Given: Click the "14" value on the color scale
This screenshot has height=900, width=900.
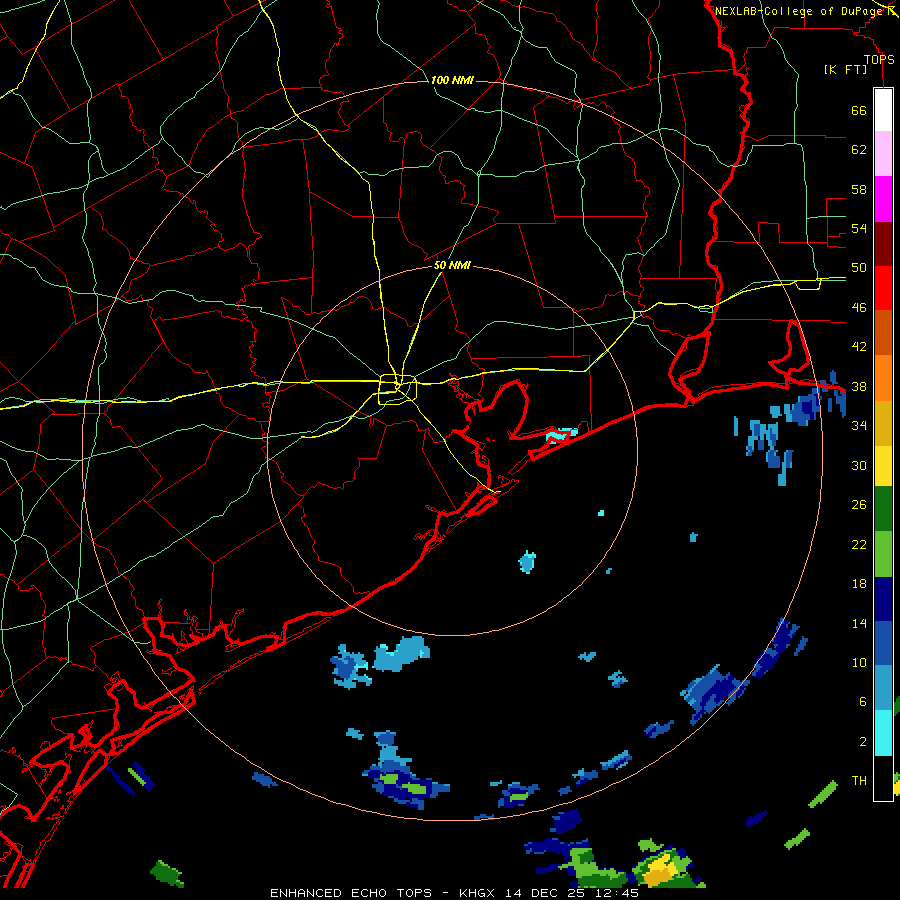Looking at the screenshot, I should 859,623.
